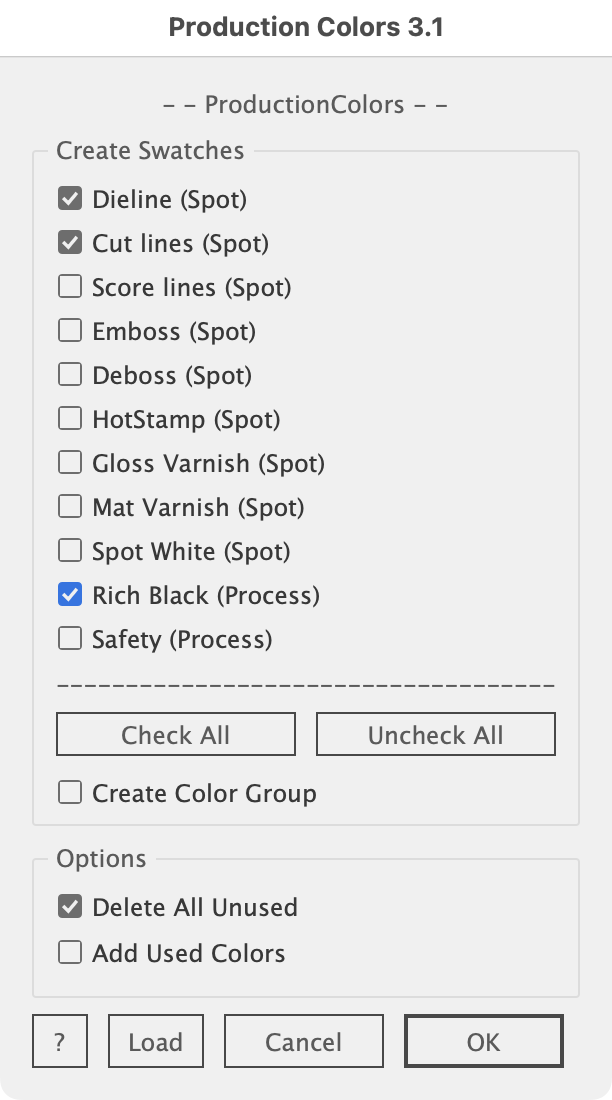The height and width of the screenshot is (1100, 612).
Task: Check the HotStamp (Spot) option
Action: pos(70,419)
